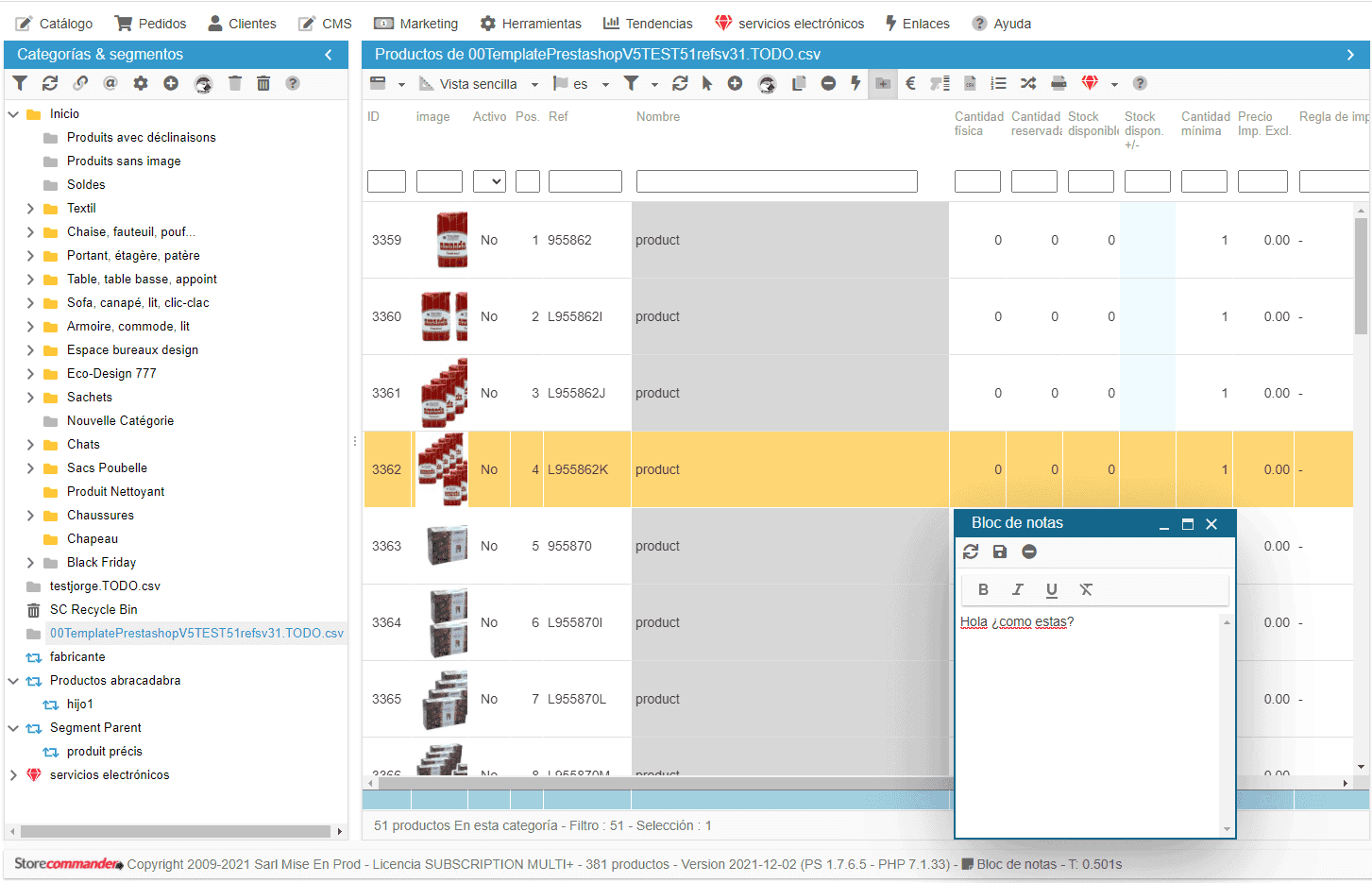1372x883 pixels.
Task: Click the Bloc de notas status bar link
Action: click(x=1016, y=864)
